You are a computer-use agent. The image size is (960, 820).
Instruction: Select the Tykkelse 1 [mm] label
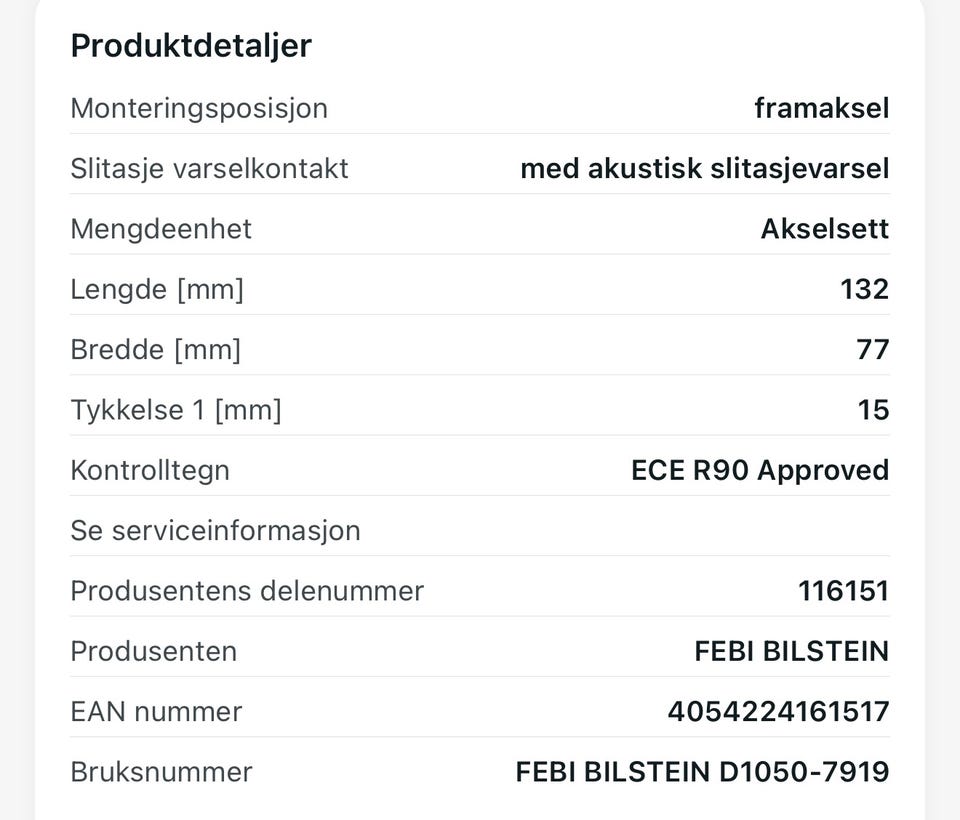click(x=176, y=410)
